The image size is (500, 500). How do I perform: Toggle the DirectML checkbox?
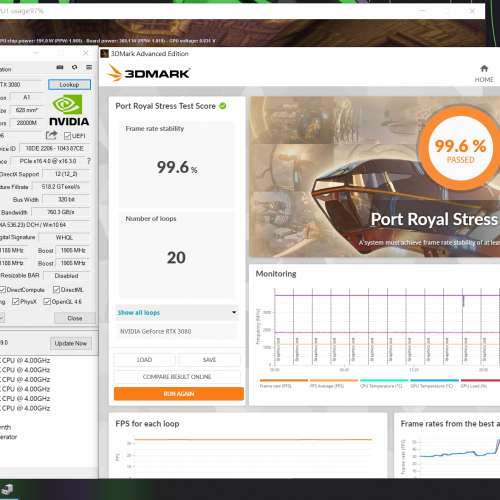(x=56, y=290)
